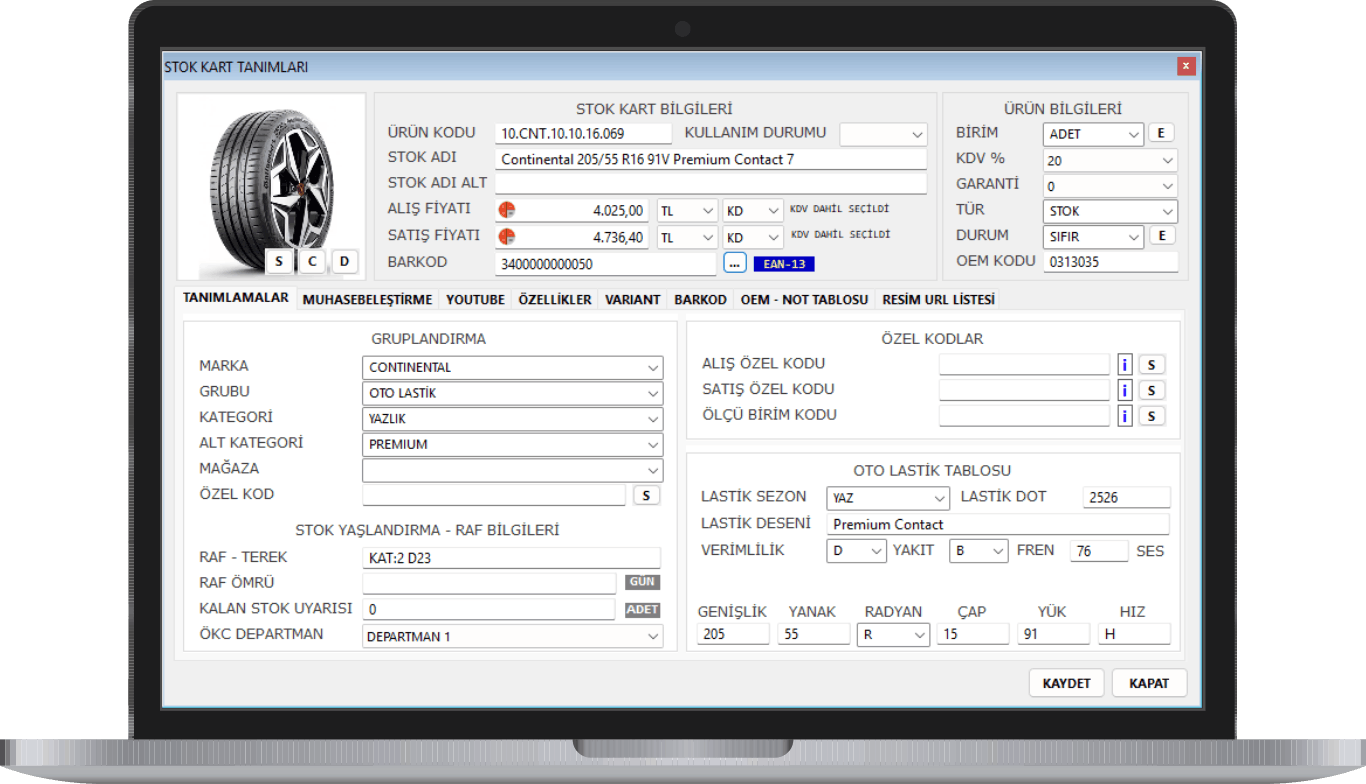This screenshot has height=784, width=1366.
Task: Open the YAKIT dropdown showing B
Action: point(978,551)
